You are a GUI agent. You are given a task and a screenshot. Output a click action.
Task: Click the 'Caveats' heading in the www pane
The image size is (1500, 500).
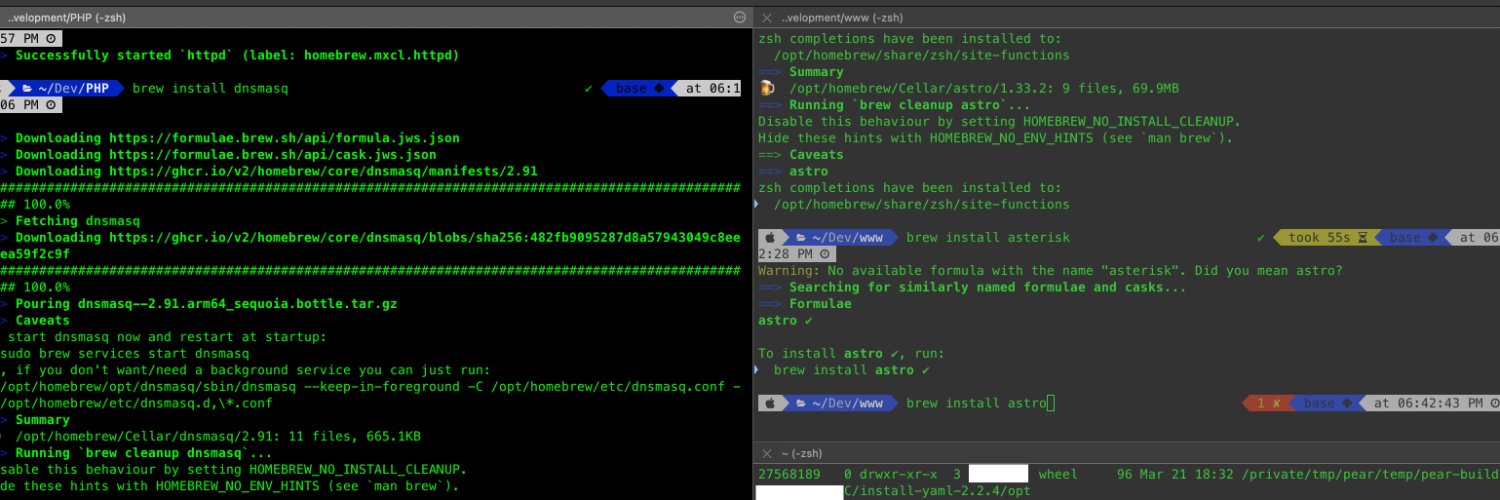coord(816,155)
